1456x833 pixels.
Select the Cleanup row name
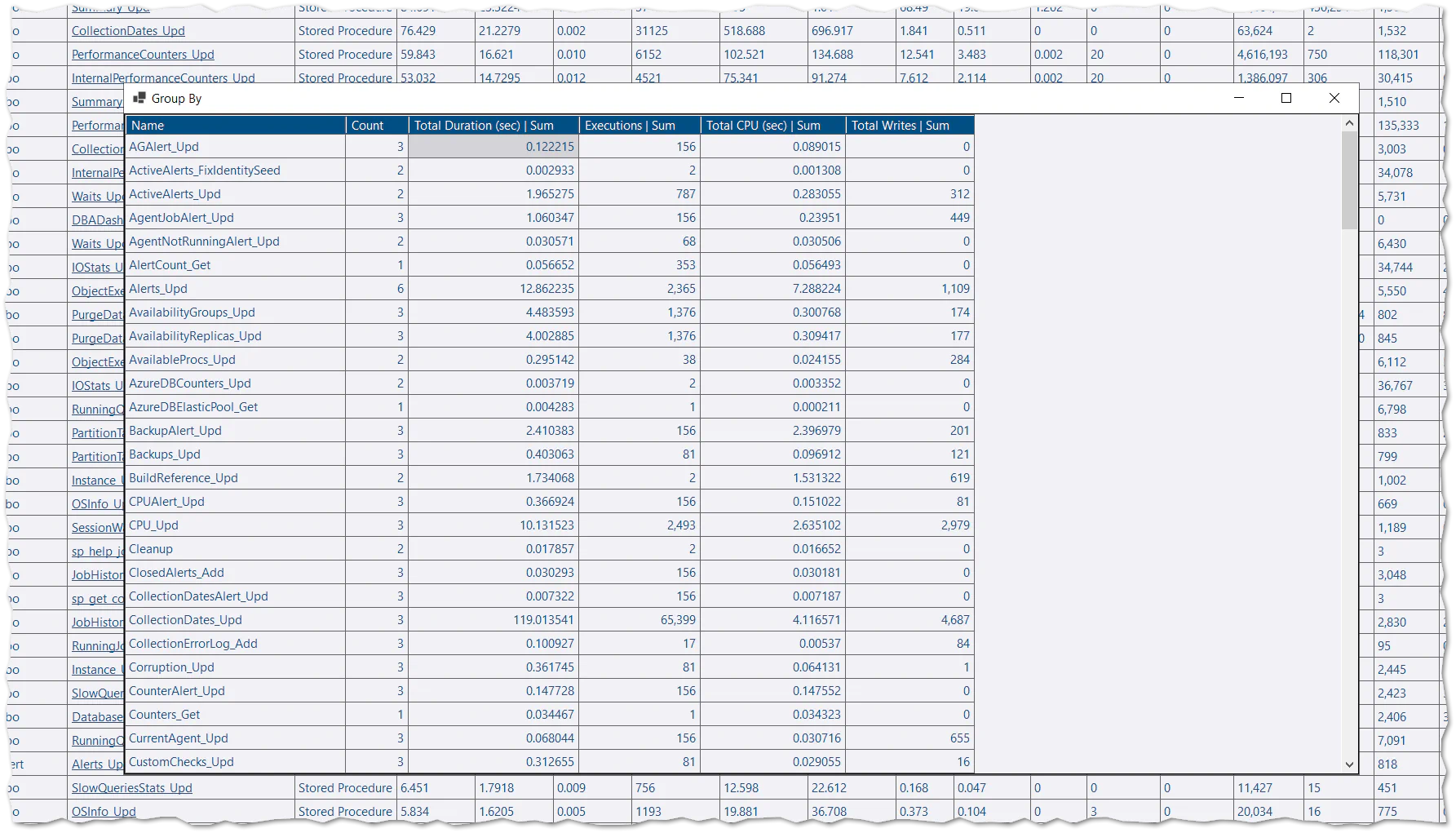click(x=151, y=549)
